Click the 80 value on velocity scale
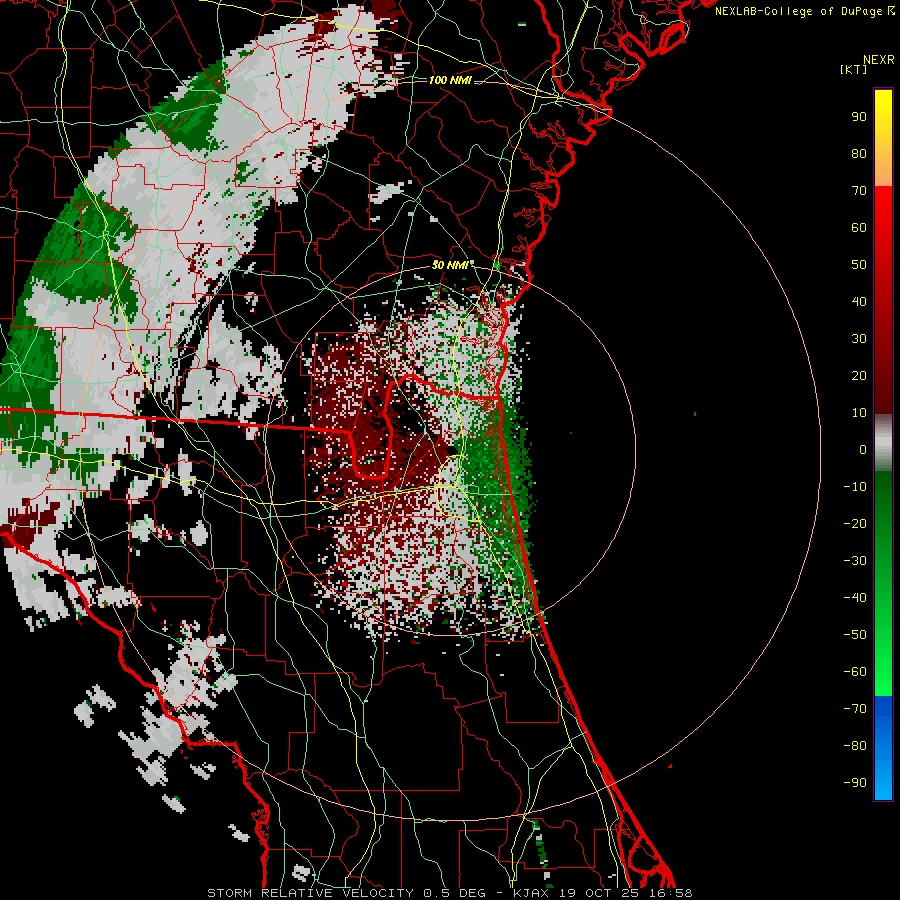The width and height of the screenshot is (900, 900). pyautogui.click(x=859, y=153)
